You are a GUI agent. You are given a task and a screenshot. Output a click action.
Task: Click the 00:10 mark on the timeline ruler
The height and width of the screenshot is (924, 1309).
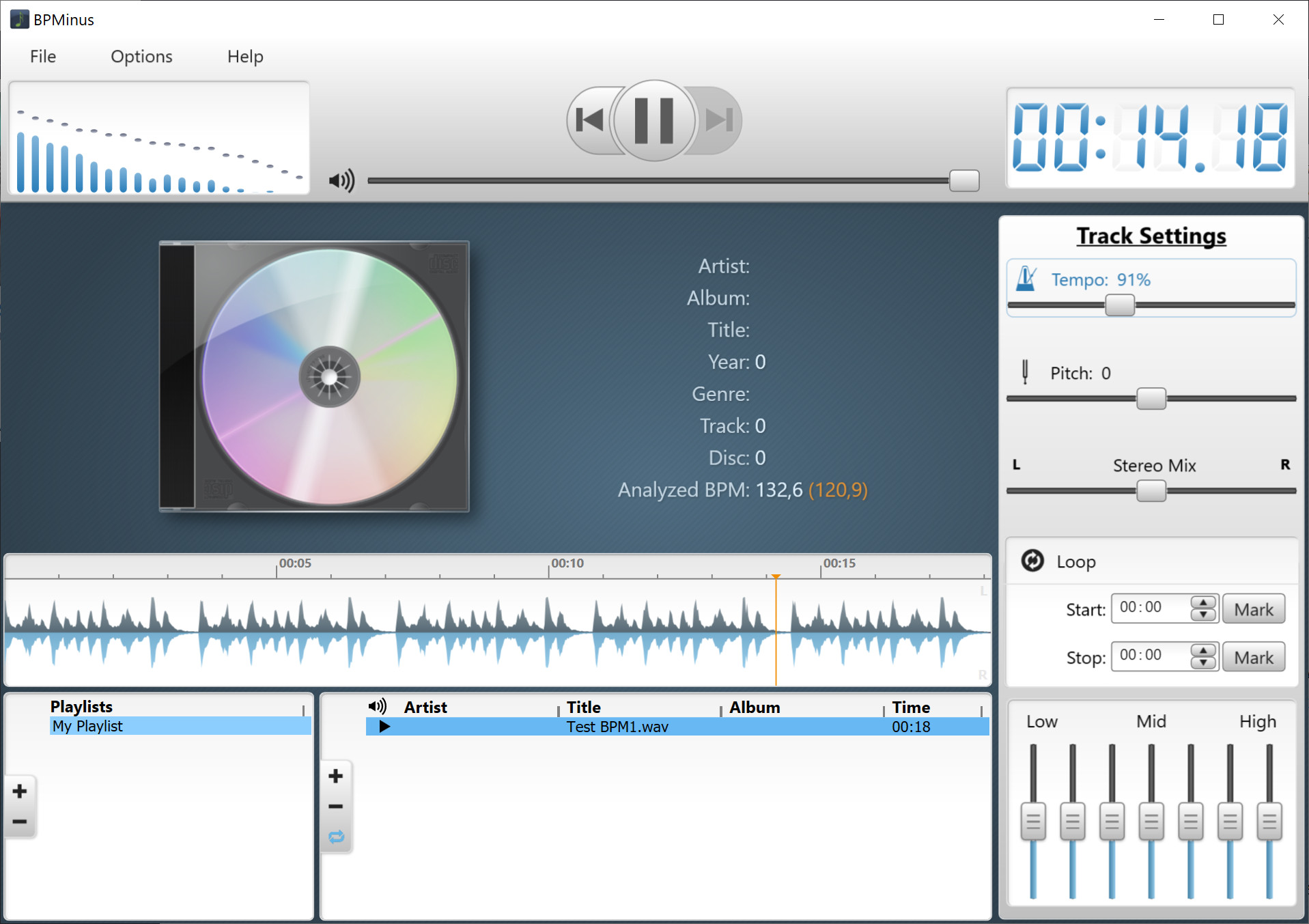[567, 563]
